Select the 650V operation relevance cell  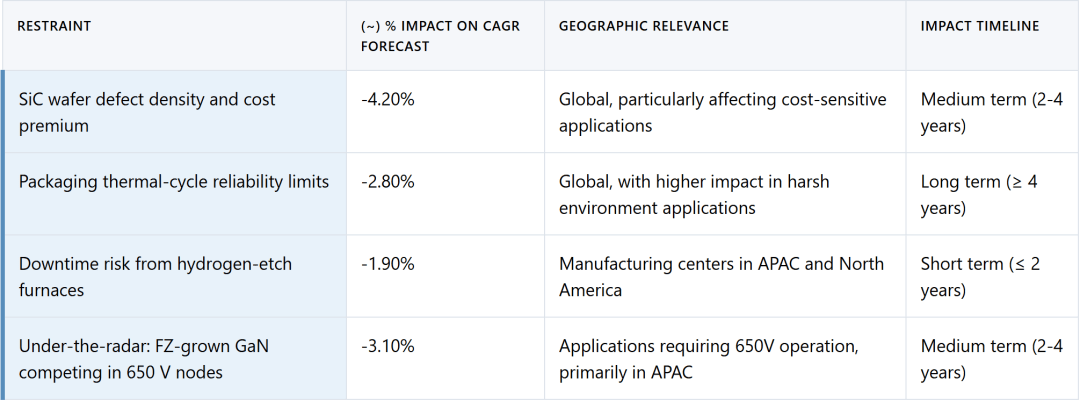pos(709,359)
